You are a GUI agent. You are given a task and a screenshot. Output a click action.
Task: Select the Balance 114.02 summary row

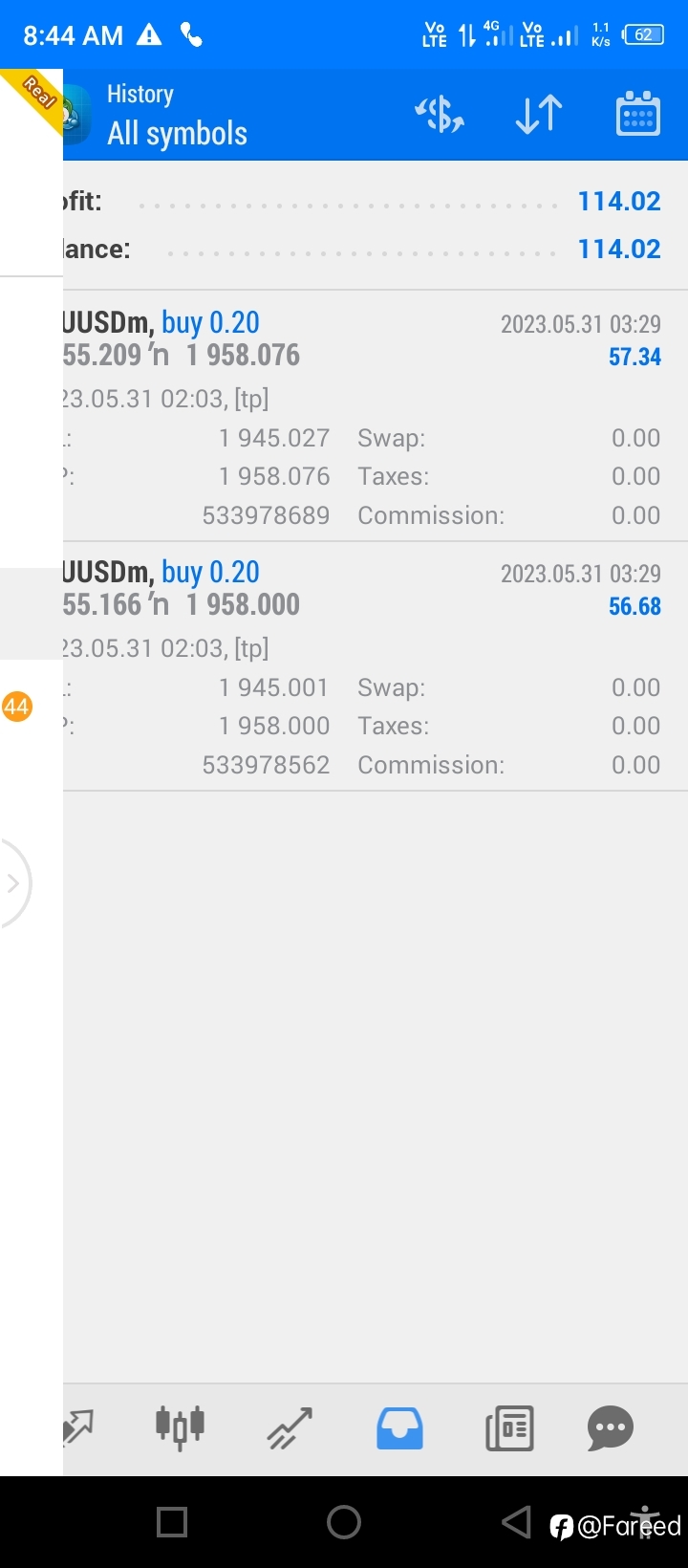coord(376,250)
